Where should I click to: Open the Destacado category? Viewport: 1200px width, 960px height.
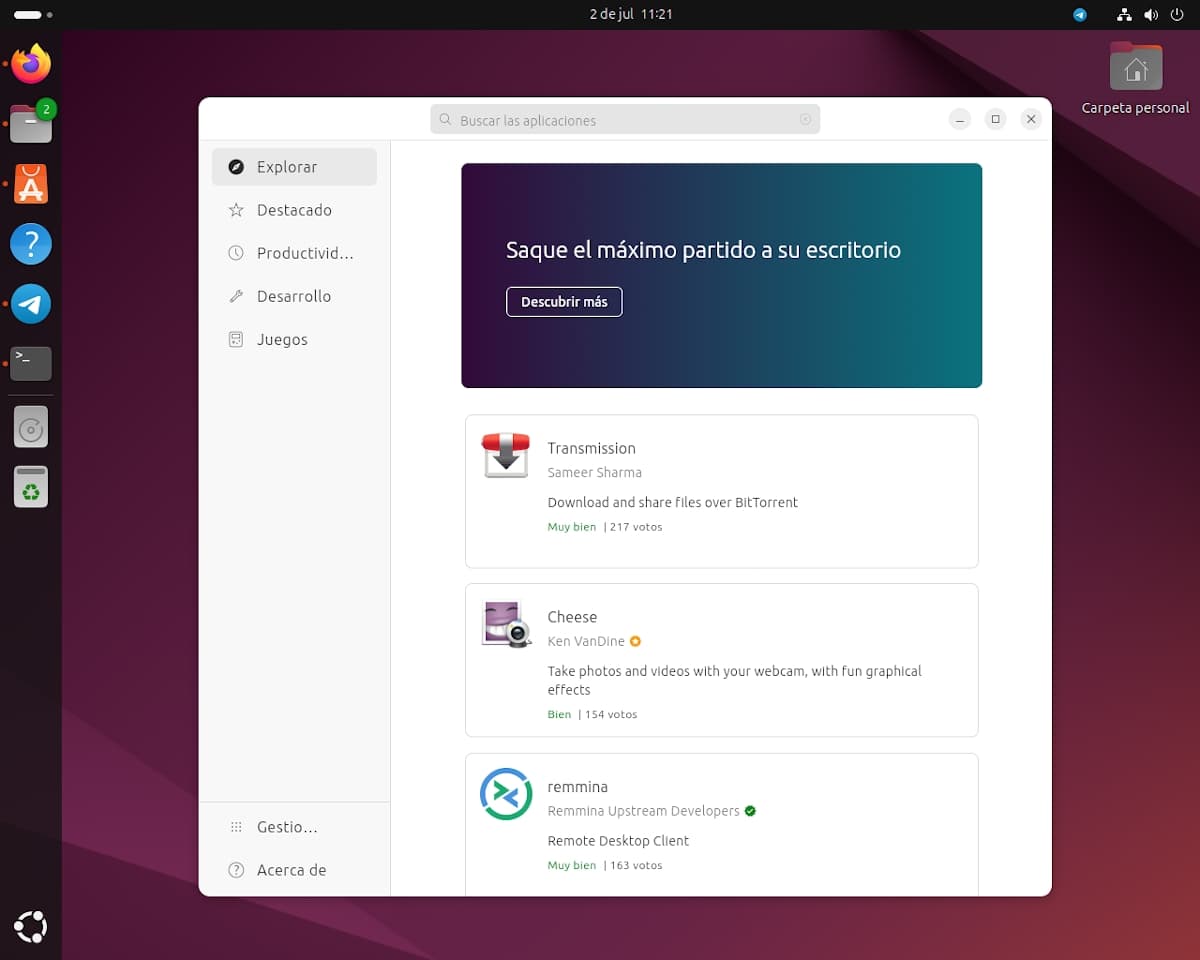click(294, 210)
